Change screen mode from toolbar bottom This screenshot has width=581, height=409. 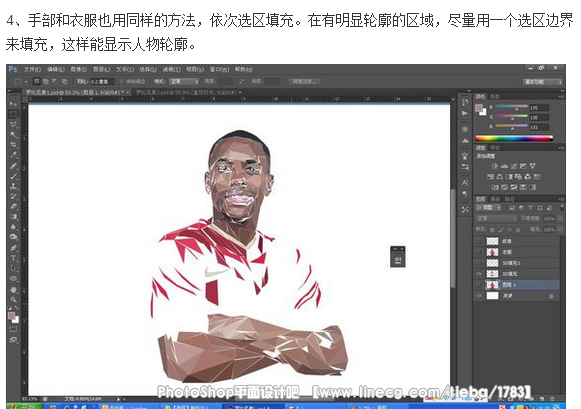tap(13, 339)
